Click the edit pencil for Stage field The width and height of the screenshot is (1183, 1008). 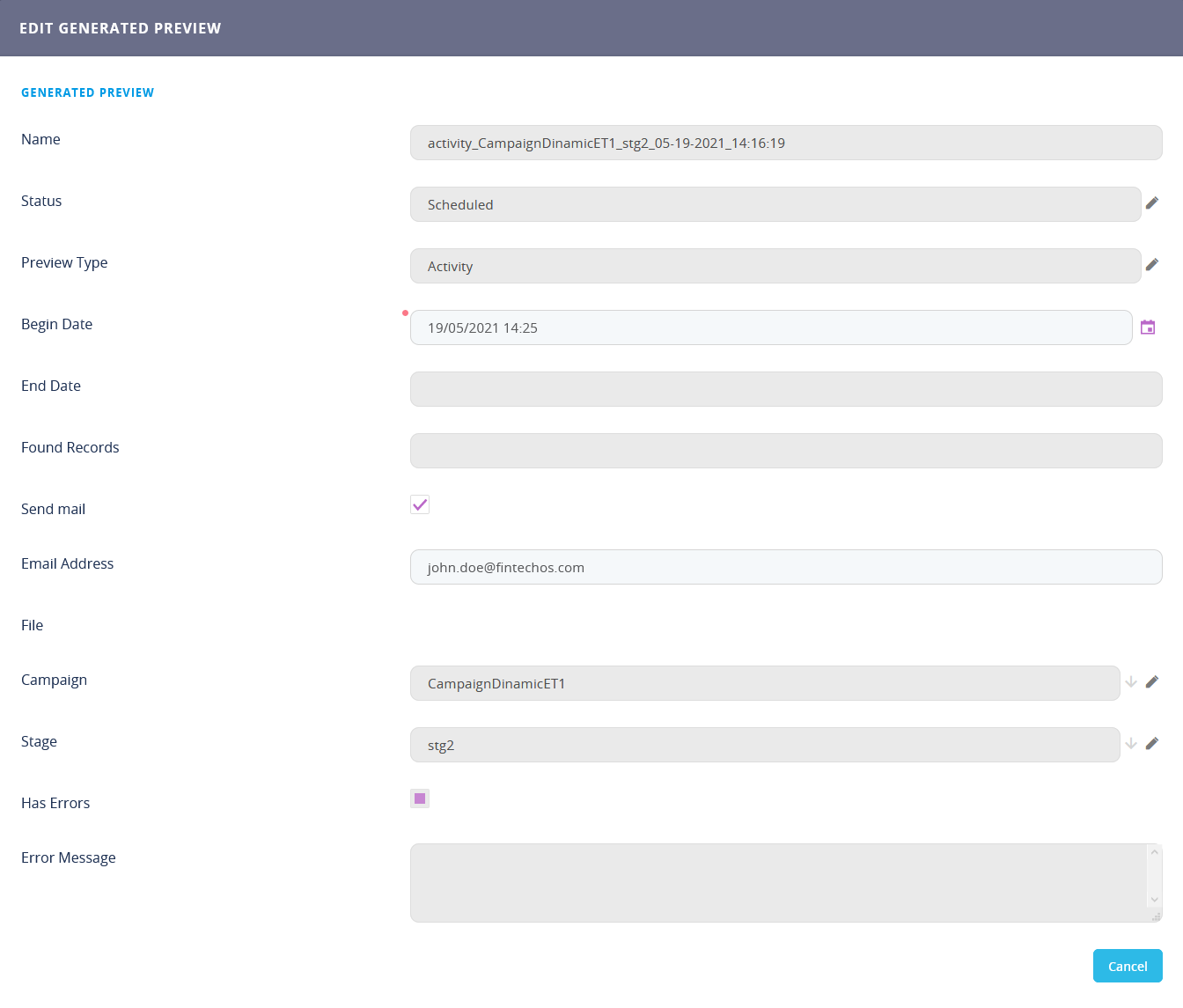1151,744
